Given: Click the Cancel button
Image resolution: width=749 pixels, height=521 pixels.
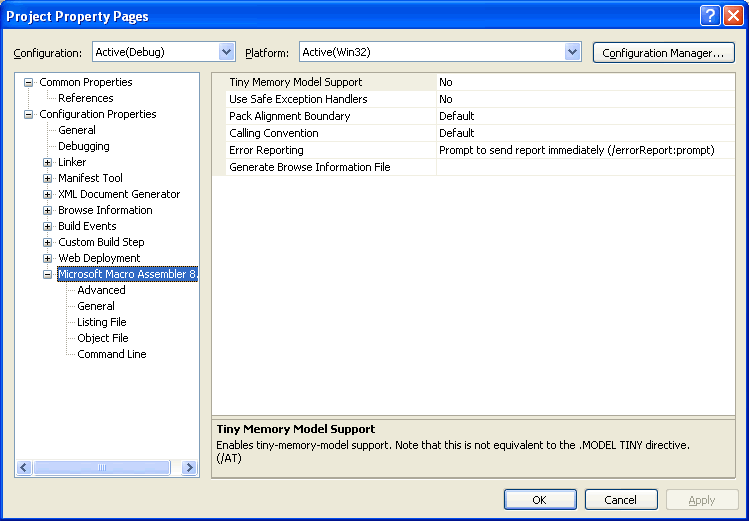Looking at the screenshot, I should tap(621, 500).
